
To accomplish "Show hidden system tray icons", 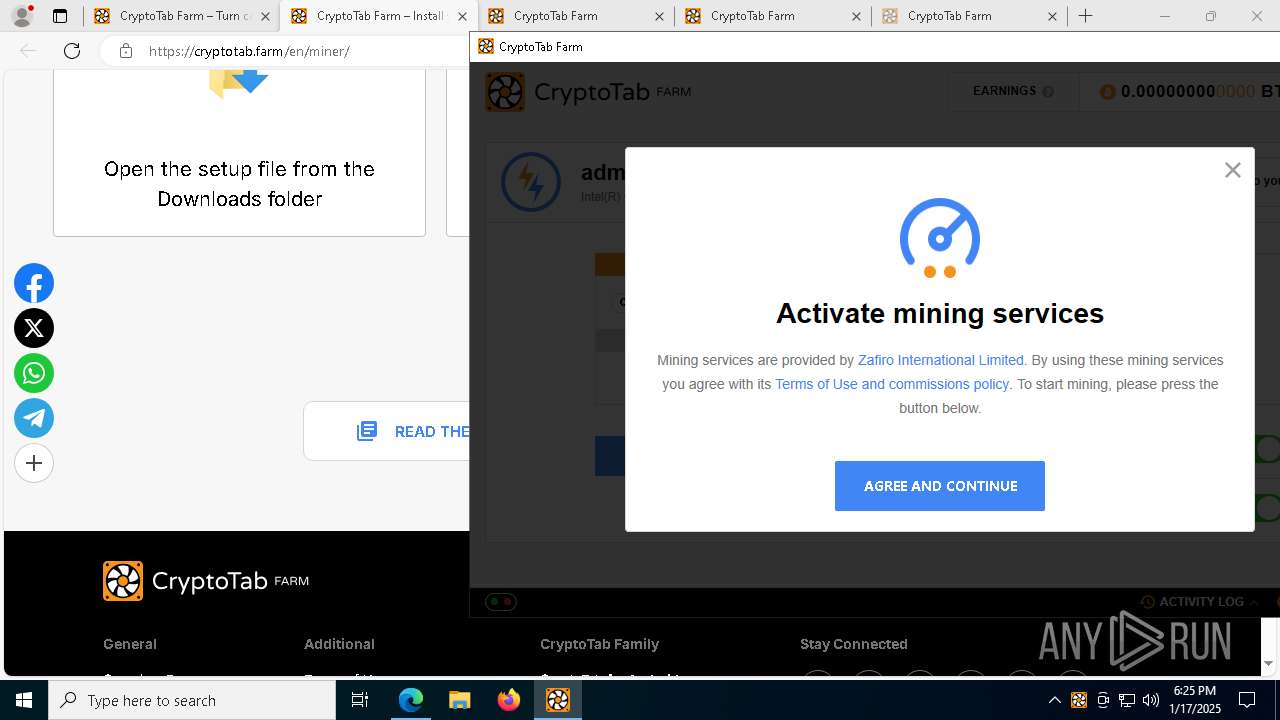I will point(1054,700).
